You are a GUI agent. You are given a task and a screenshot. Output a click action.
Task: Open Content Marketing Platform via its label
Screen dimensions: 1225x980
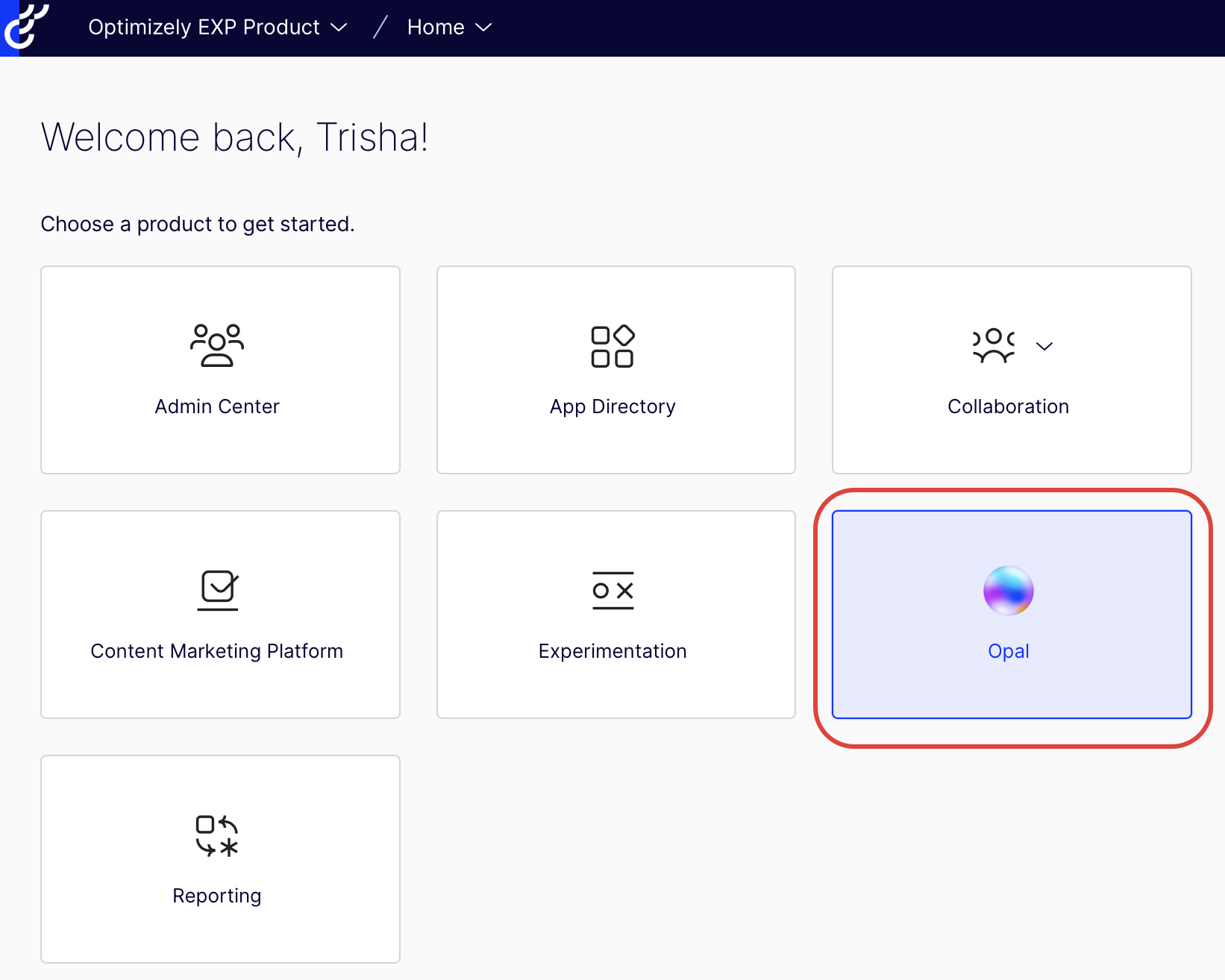click(x=217, y=651)
